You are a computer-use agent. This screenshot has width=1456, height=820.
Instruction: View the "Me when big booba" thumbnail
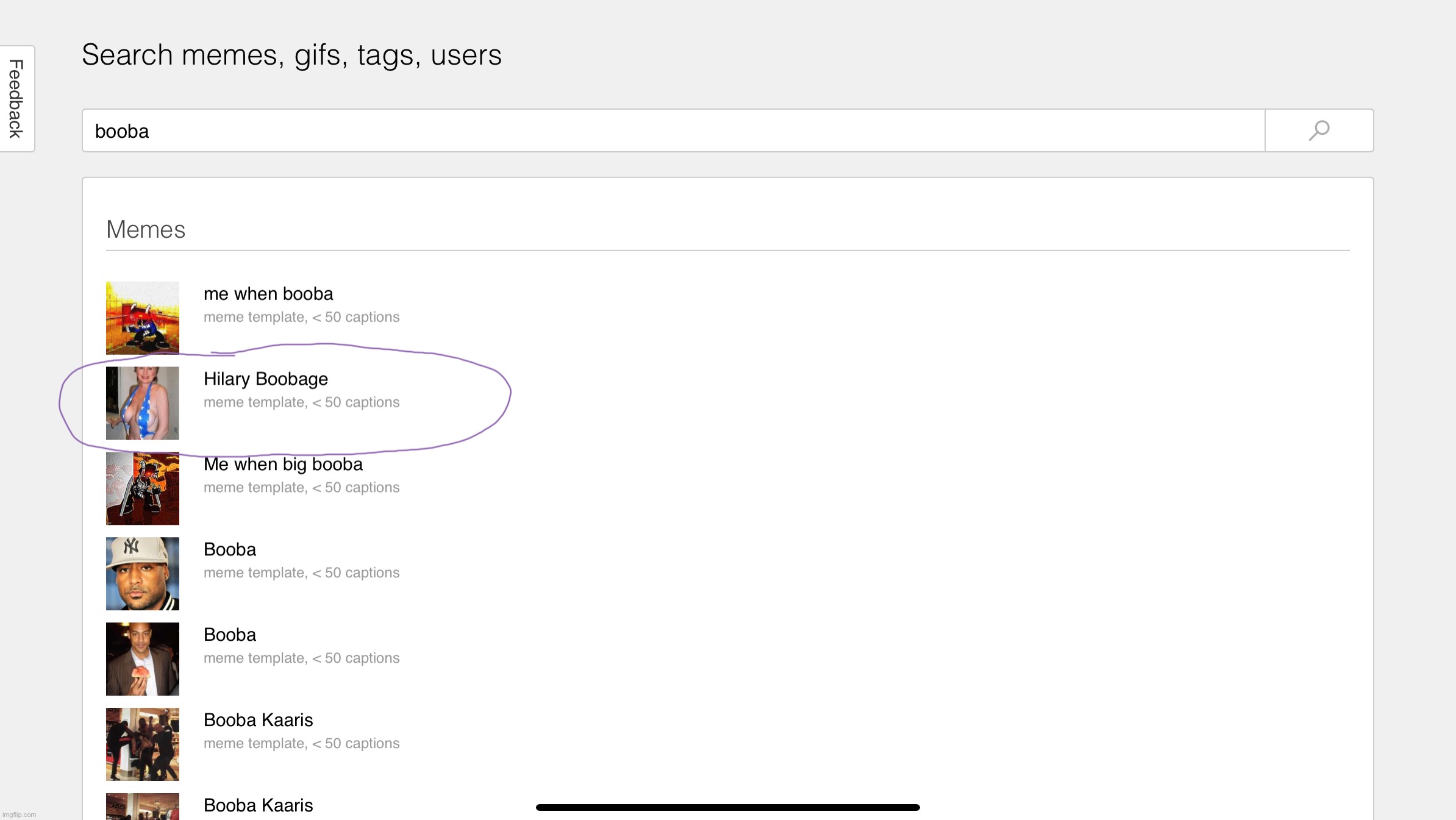tap(143, 488)
